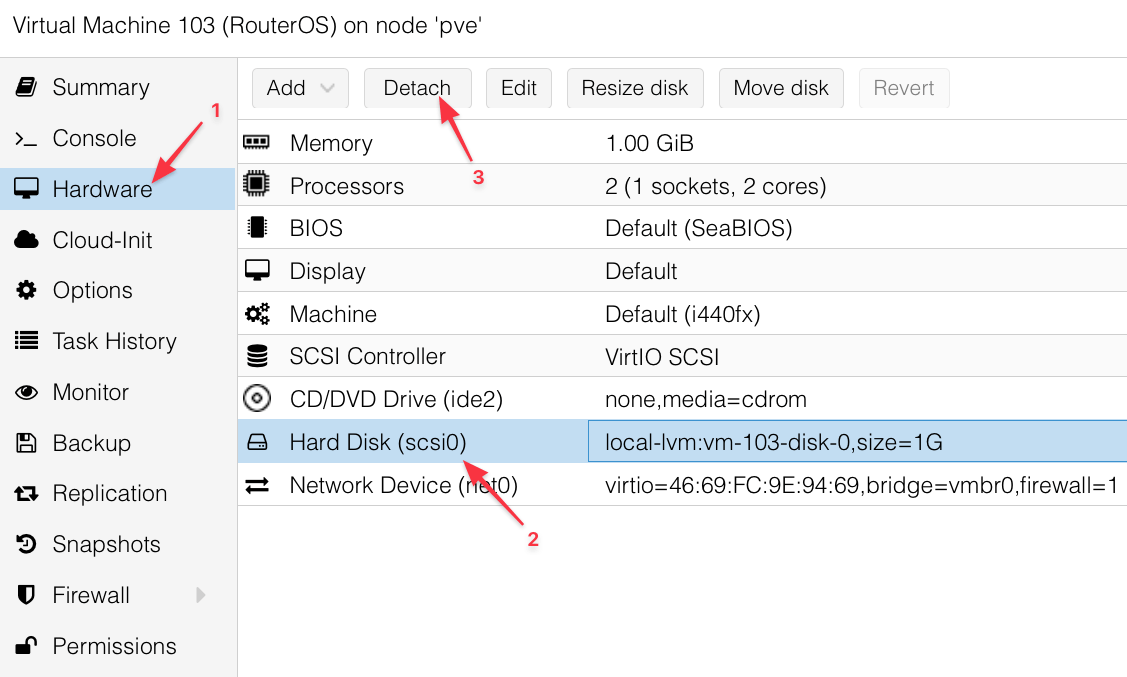
Task: Detach the selected hard disk
Action: pos(418,88)
